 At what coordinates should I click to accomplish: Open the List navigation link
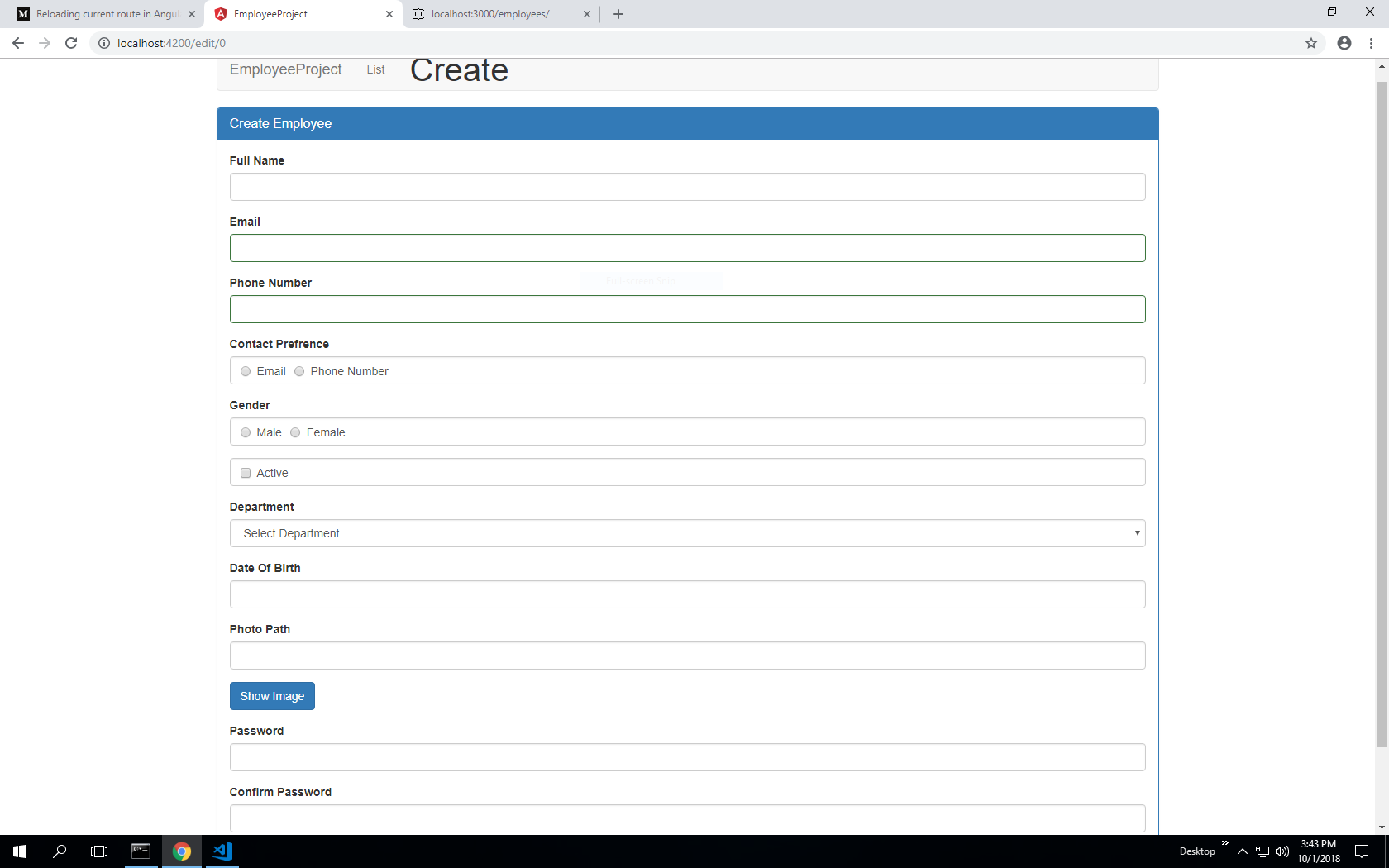(x=375, y=69)
